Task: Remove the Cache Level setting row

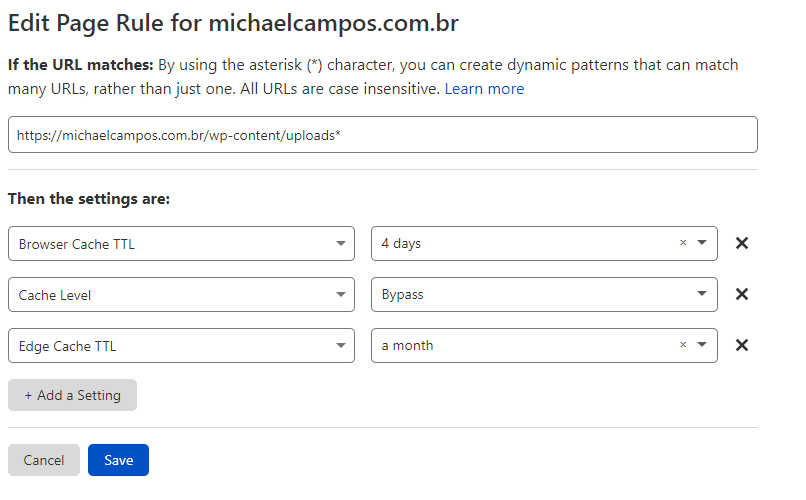Action: pyautogui.click(x=742, y=294)
